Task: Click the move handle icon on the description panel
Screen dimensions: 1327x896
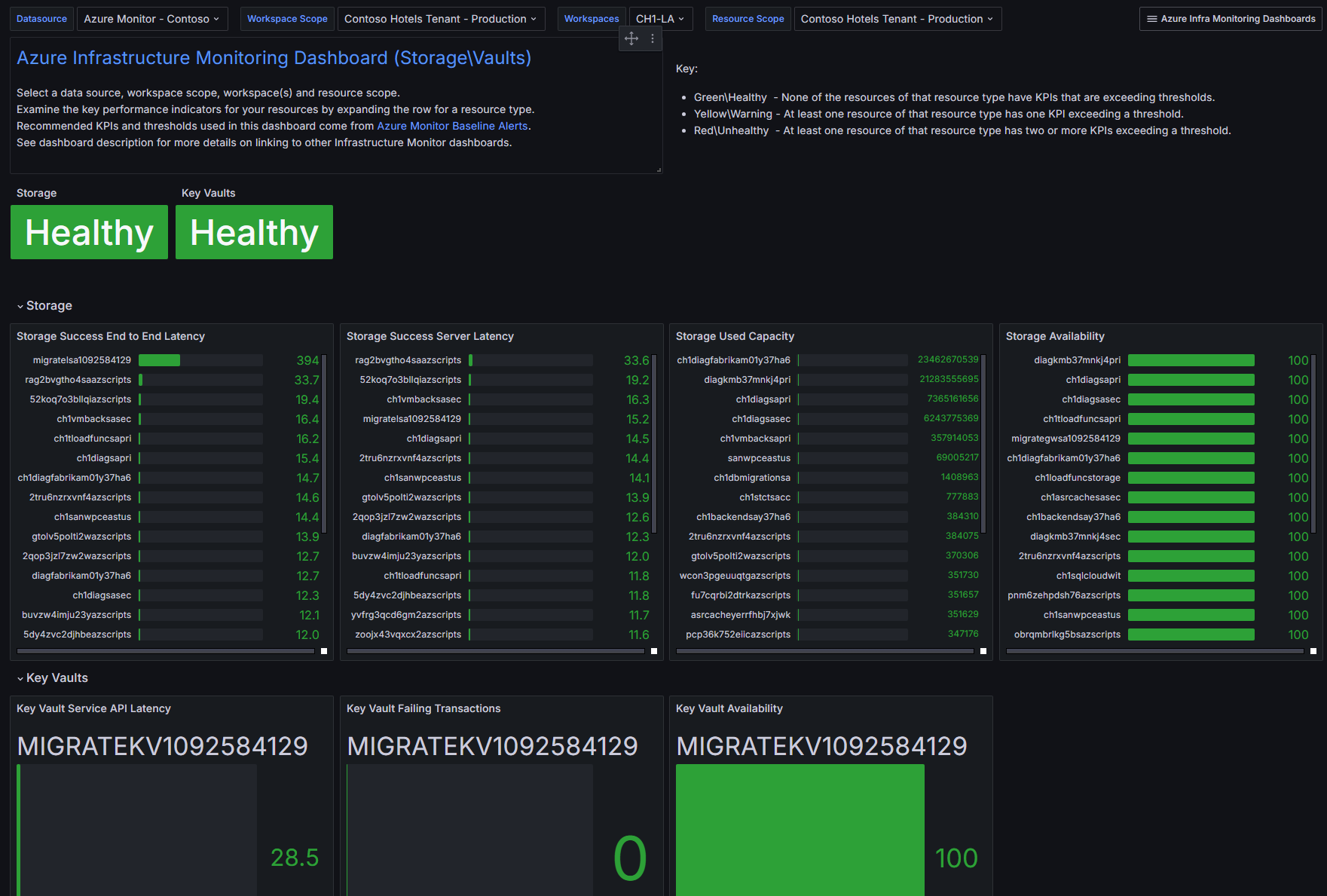Action: tap(631, 38)
